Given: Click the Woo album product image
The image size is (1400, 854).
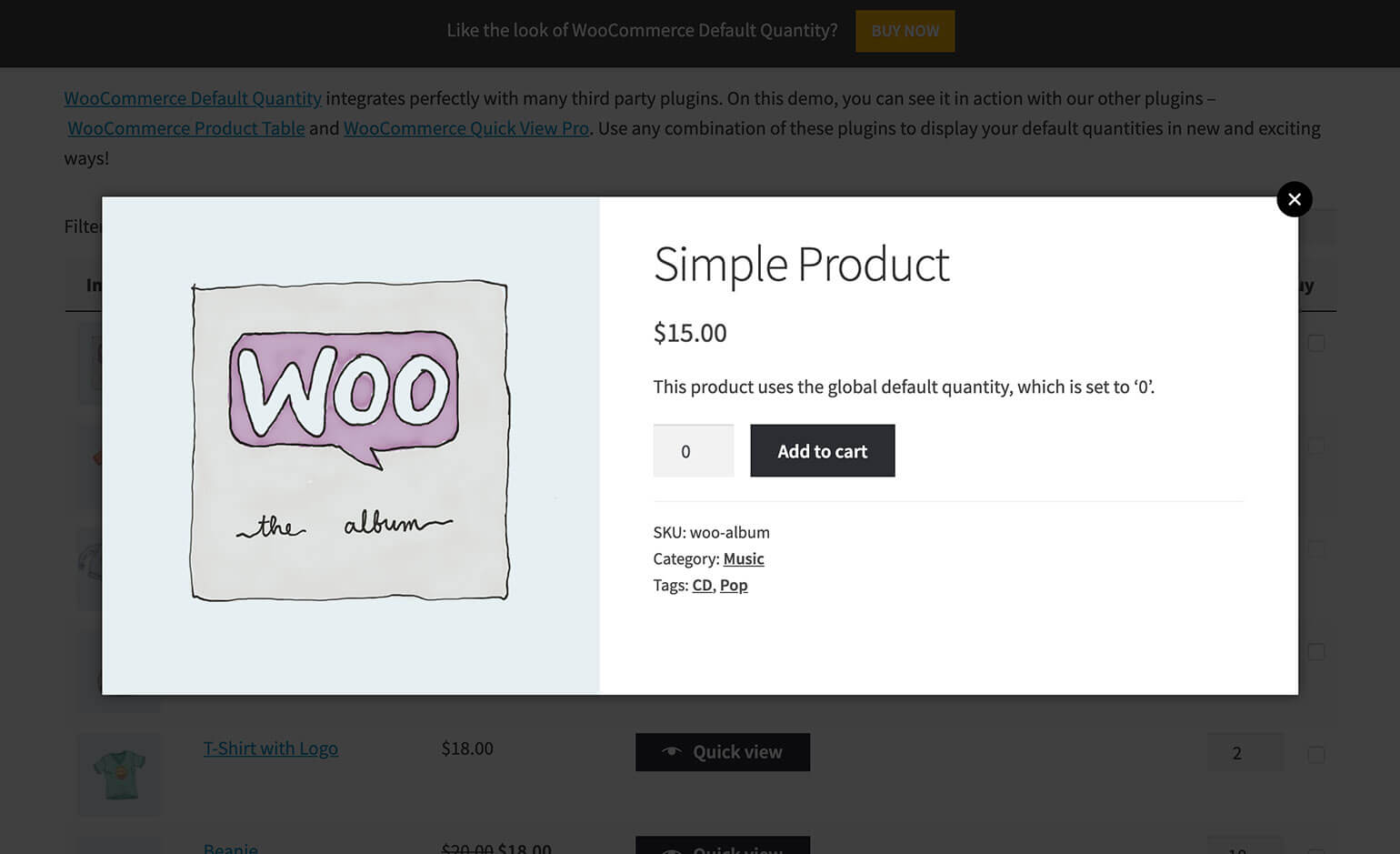Looking at the screenshot, I should [x=350, y=441].
